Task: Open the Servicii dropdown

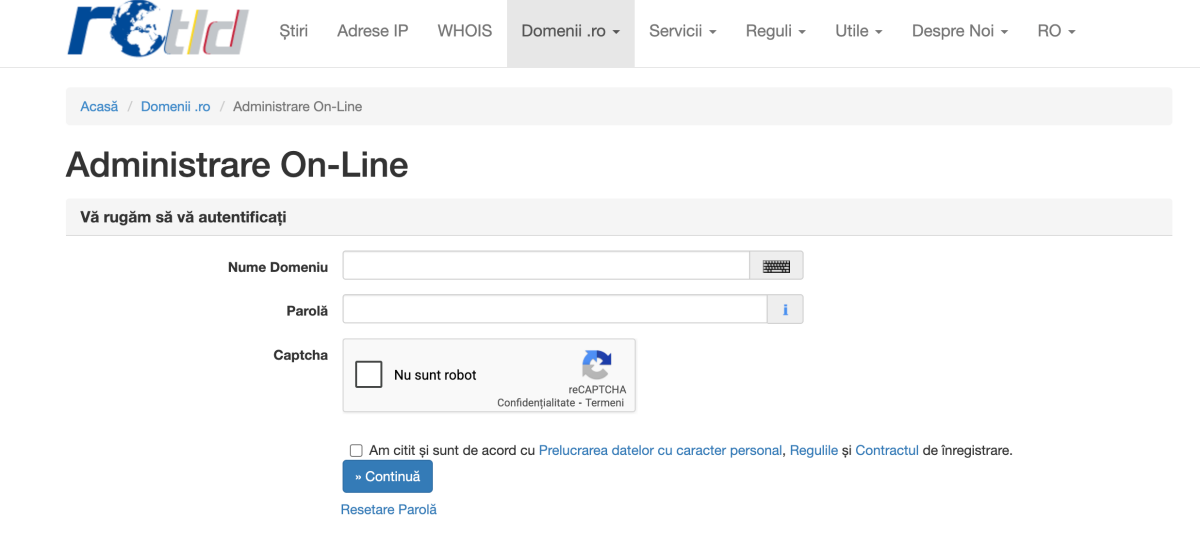Action: point(682,31)
